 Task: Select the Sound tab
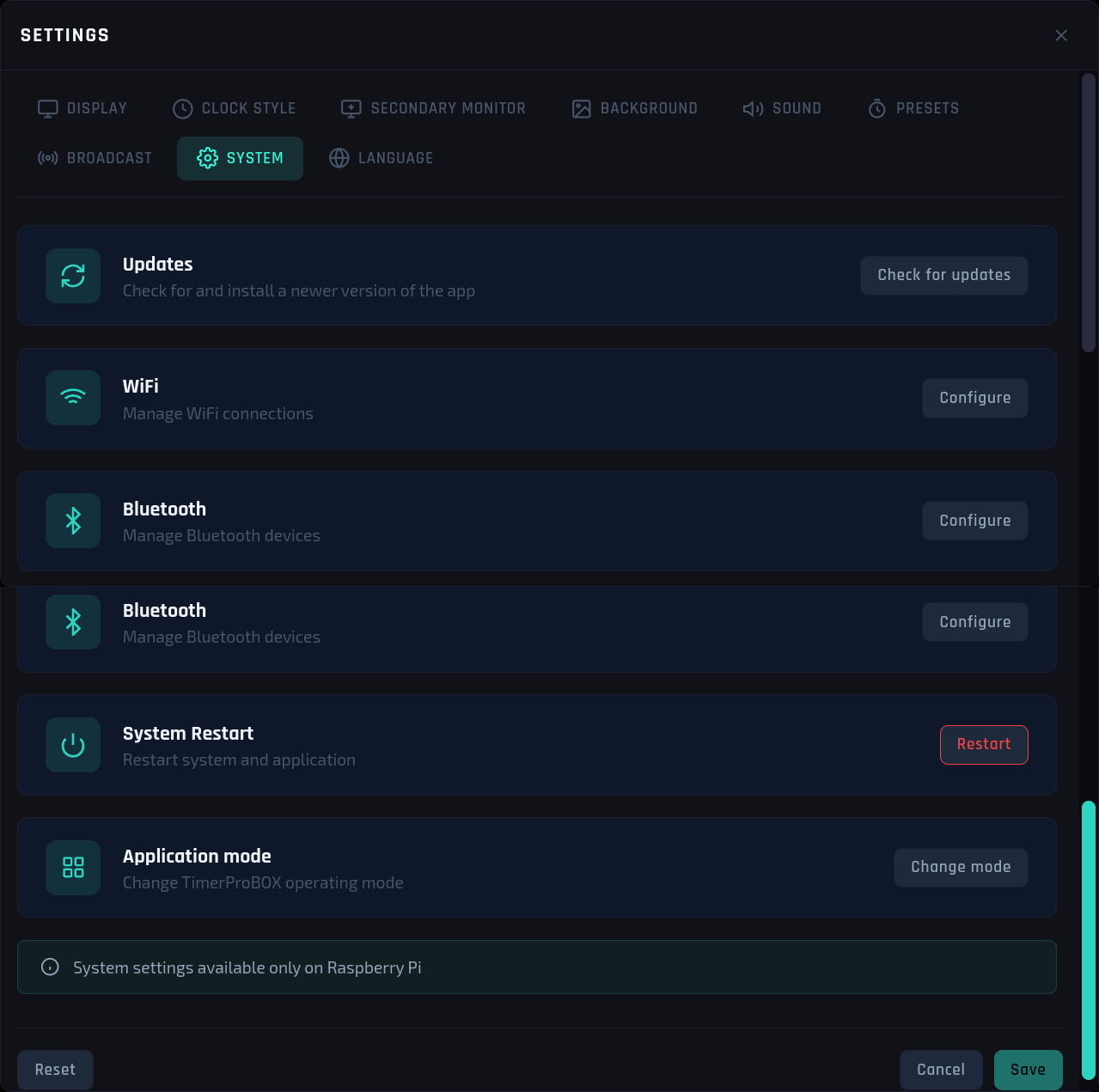(x=782, y=108)
